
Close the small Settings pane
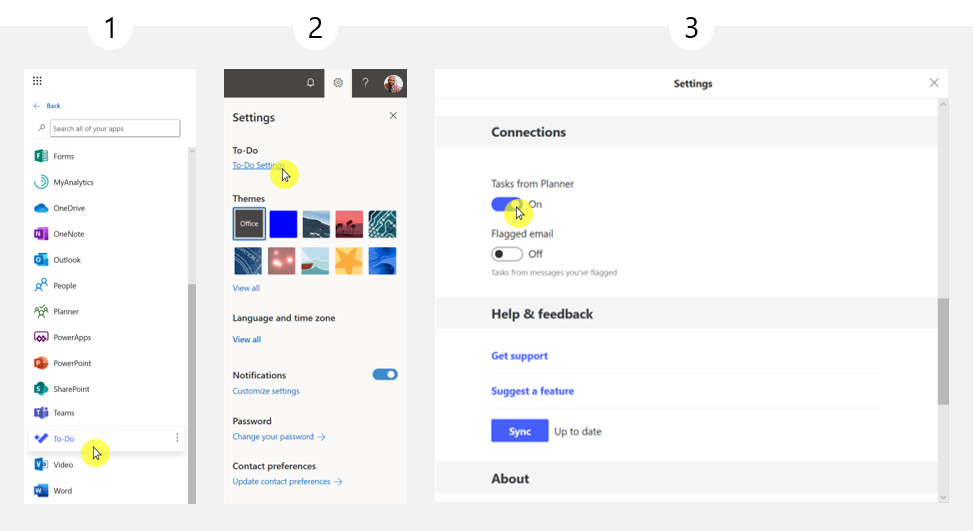point(393,115)
